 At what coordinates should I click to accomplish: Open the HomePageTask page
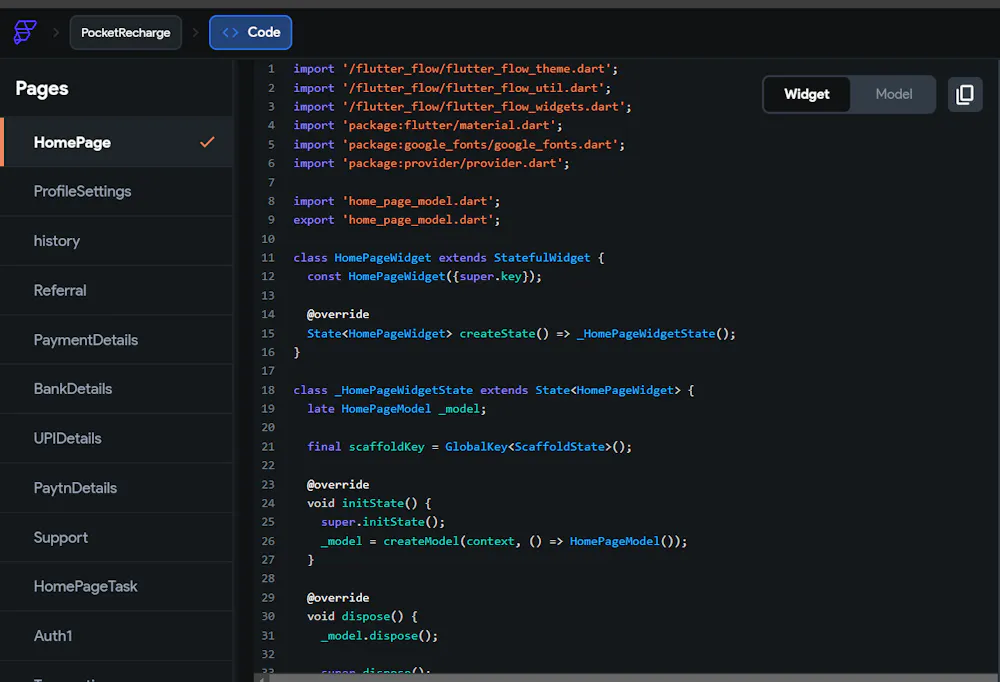[117, 586]
